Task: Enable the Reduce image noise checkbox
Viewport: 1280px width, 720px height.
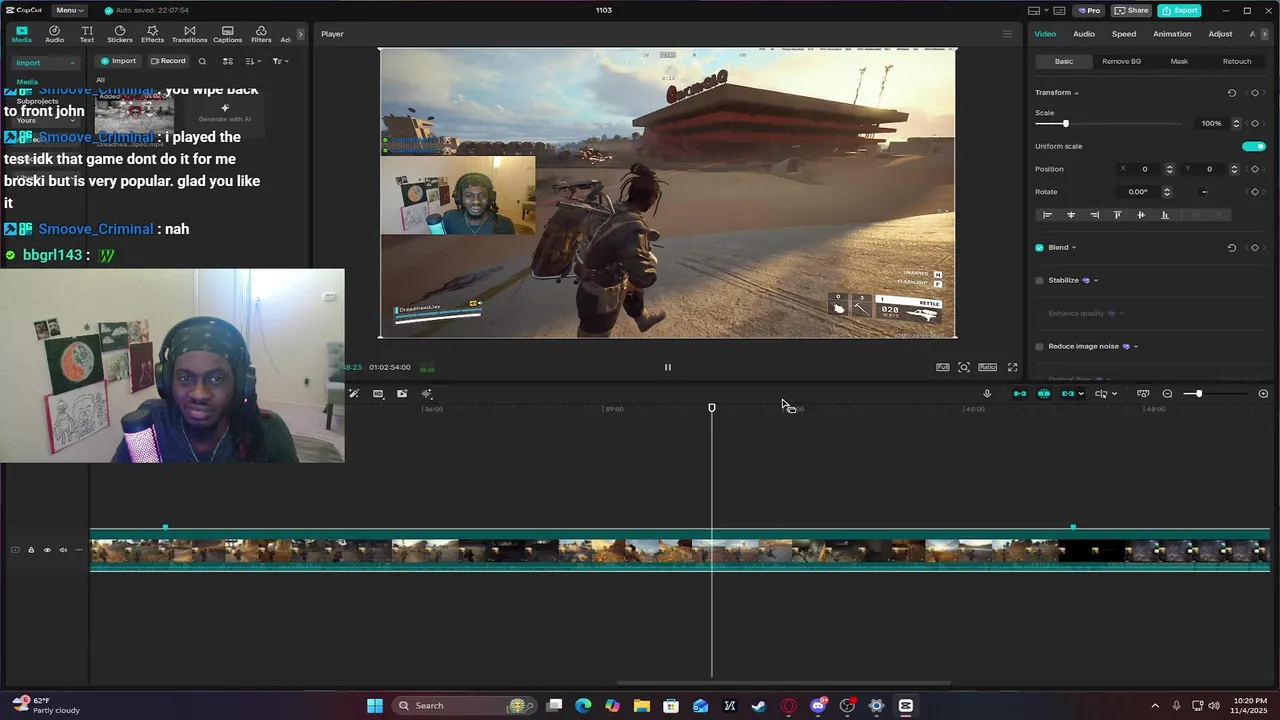Action: (x=1039, y=346)
